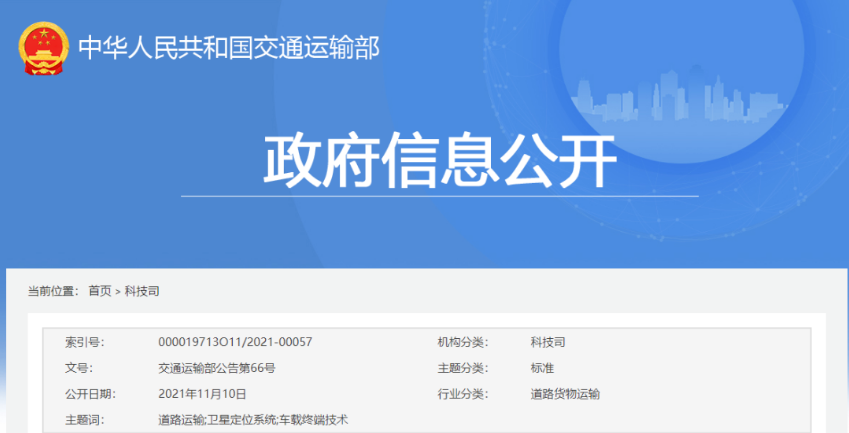849x433 pixels.
Task: Click the 文号 field label
Action: click(79, 368)
